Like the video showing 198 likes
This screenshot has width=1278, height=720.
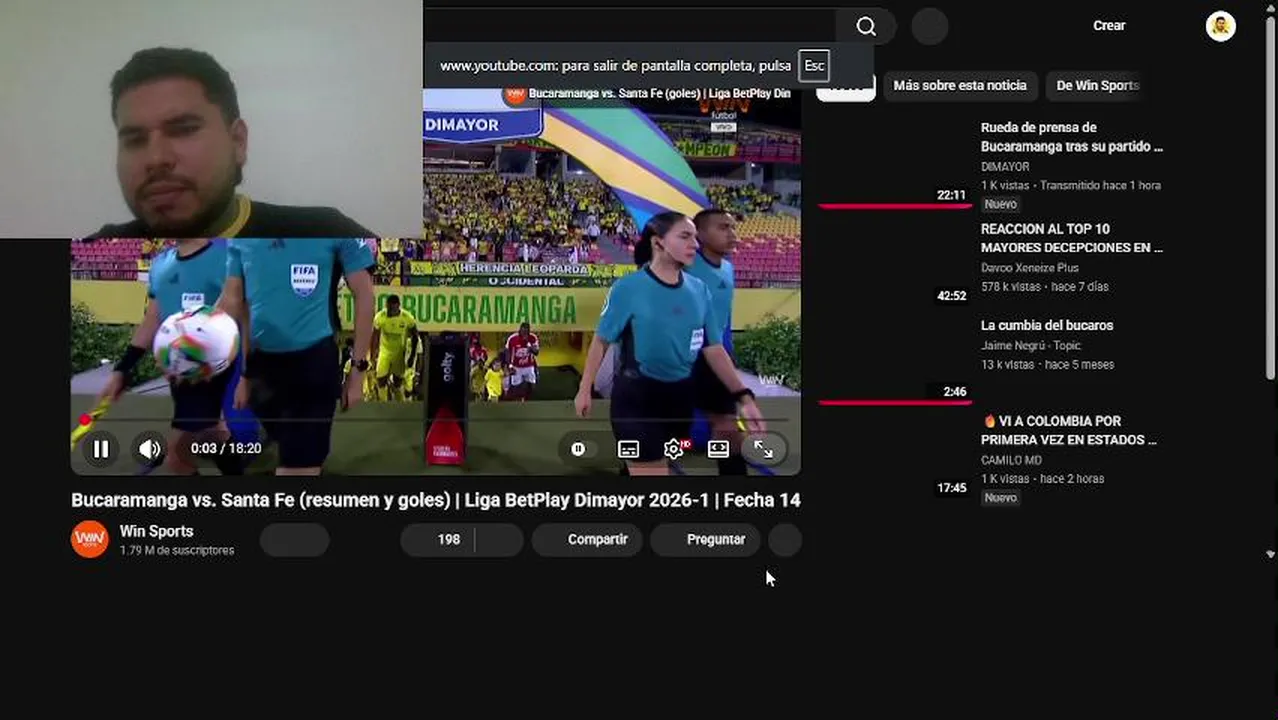[x=437, y=540]
